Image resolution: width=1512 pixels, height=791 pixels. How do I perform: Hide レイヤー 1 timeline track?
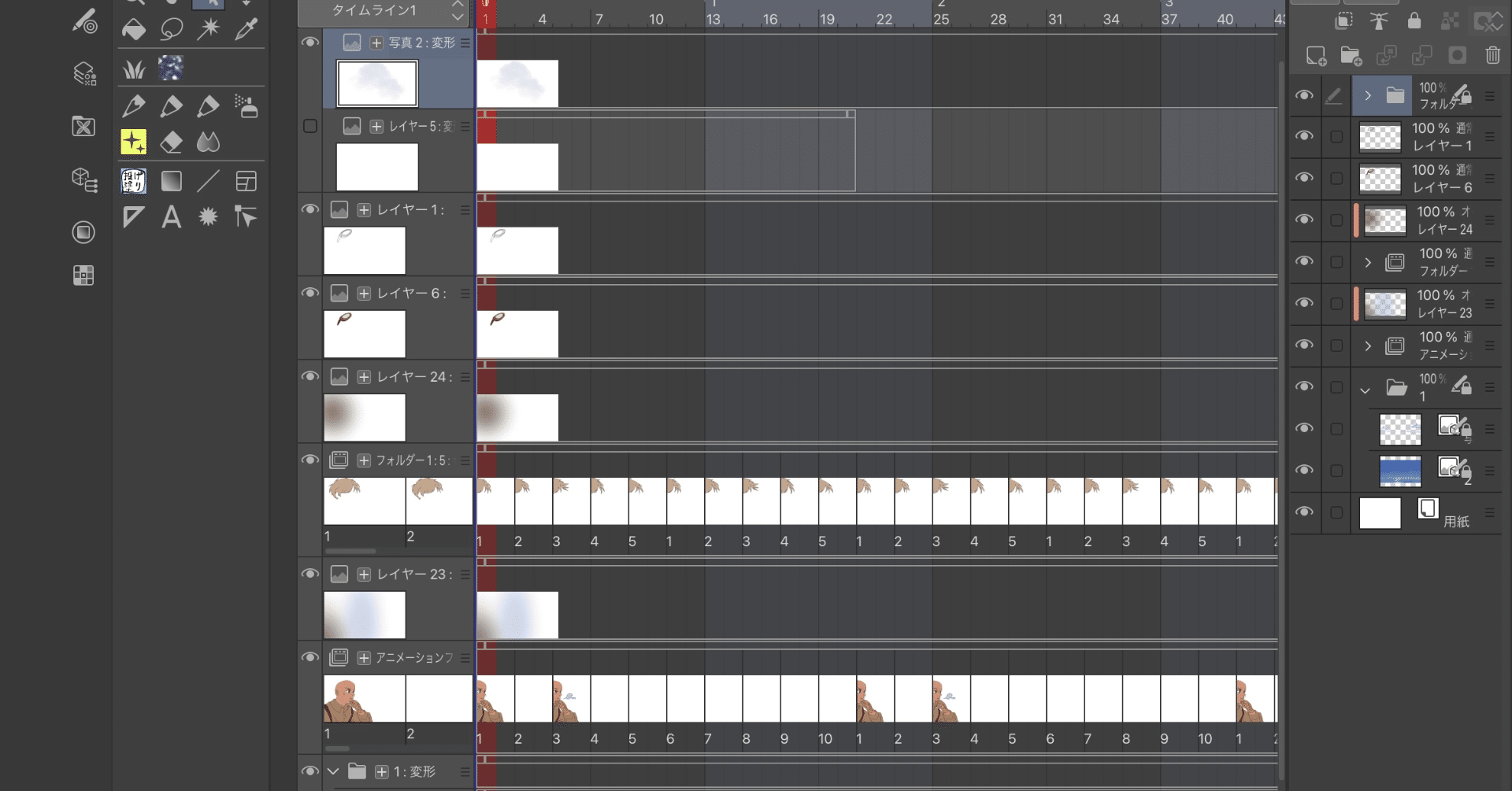point(310,209)
